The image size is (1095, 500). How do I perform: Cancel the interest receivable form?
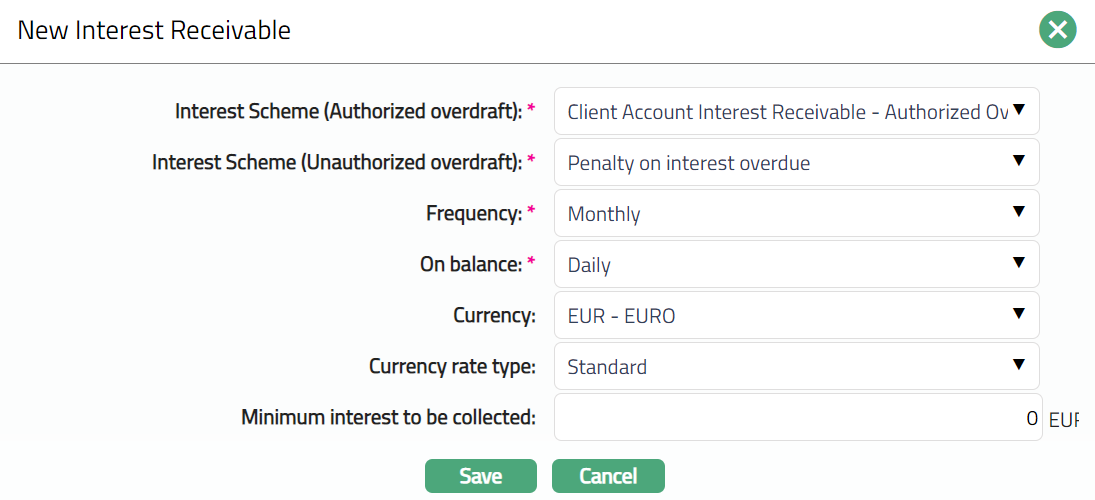point(608,476)
